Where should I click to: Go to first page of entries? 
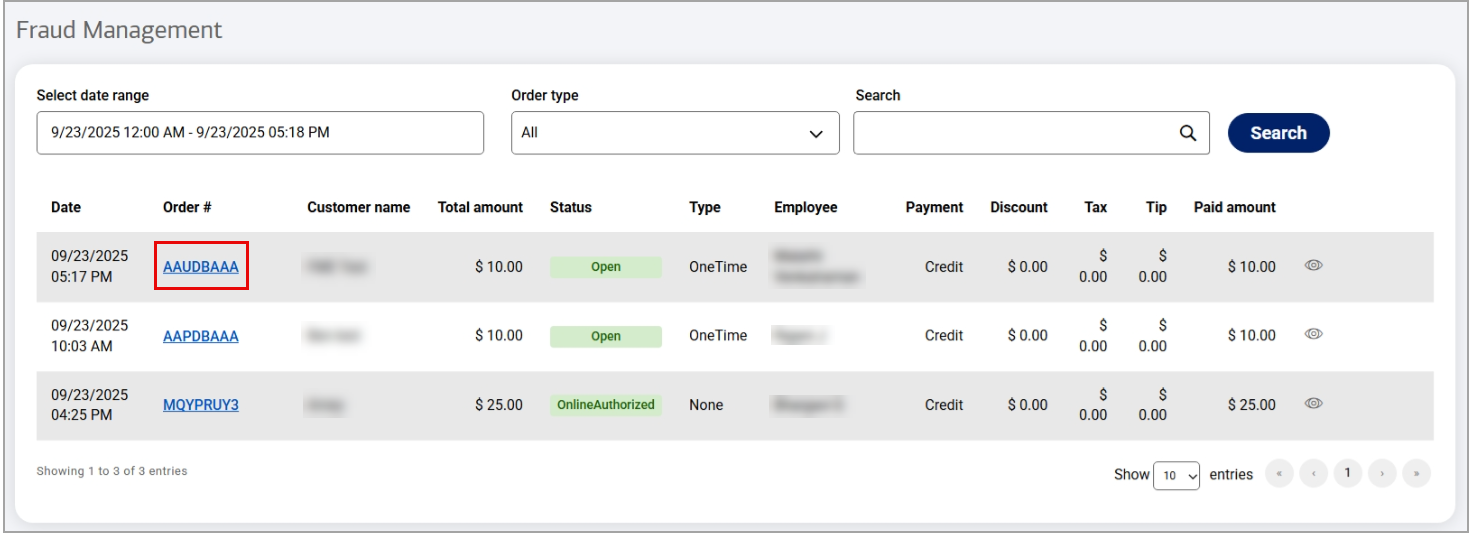1279,473
